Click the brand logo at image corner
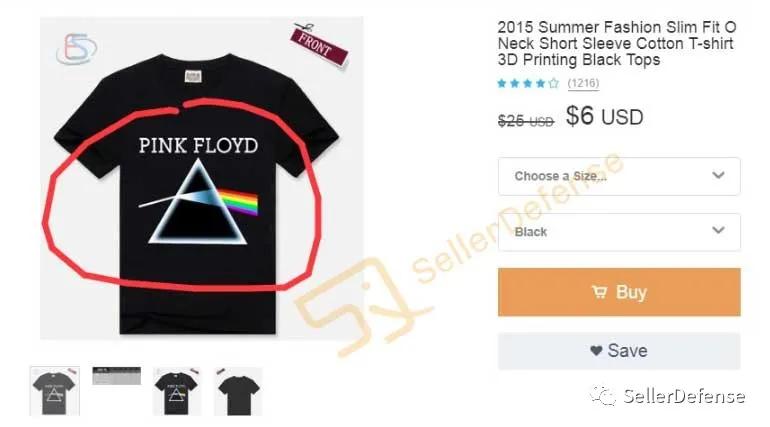 [77, 49]
